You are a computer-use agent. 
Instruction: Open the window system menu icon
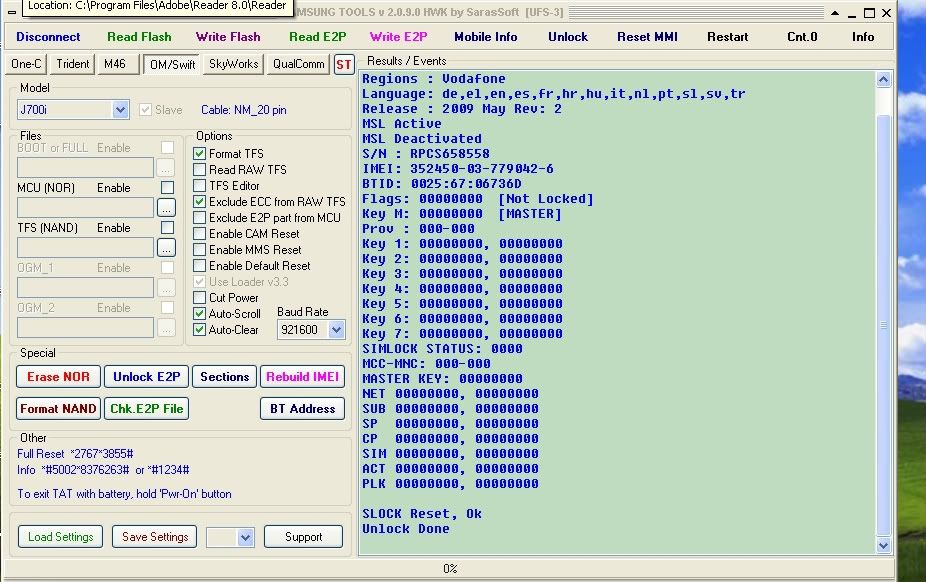coord(12,12)
